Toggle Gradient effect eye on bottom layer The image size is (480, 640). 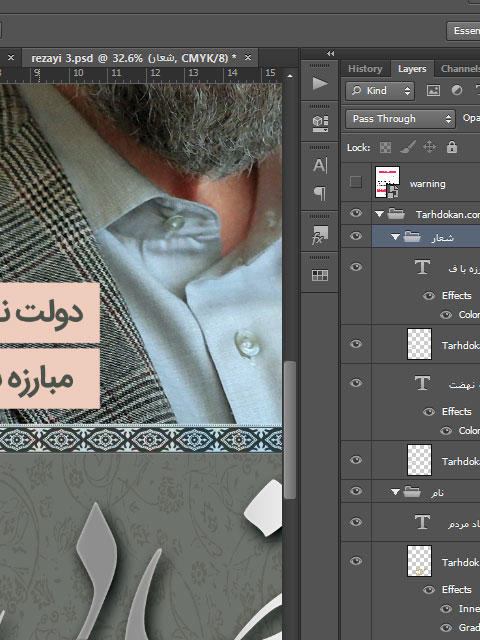[446, 628]
